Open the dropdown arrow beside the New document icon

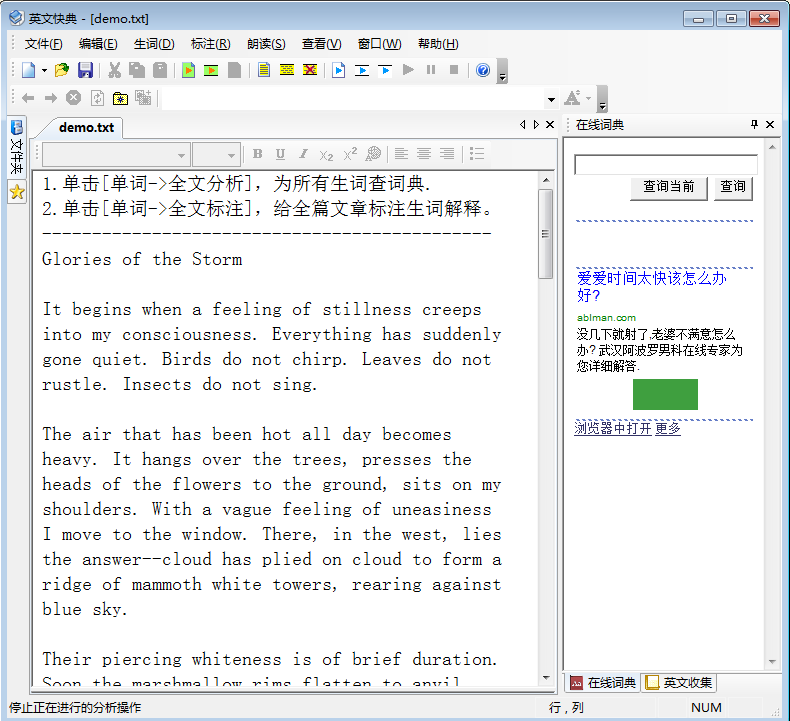click(x=44, y=70)
